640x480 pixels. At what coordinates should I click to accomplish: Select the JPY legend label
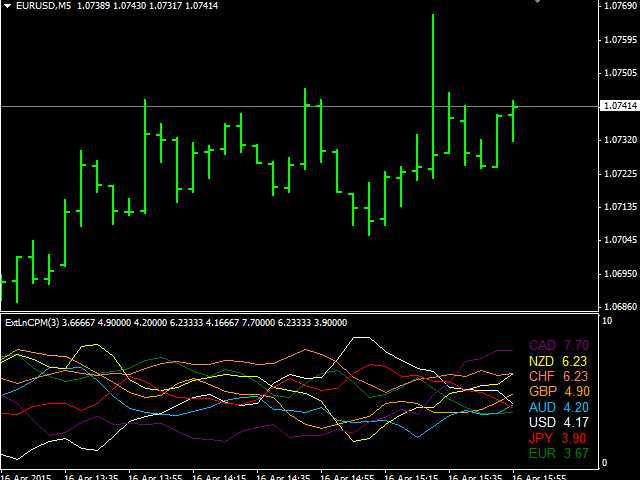(541, 438)
